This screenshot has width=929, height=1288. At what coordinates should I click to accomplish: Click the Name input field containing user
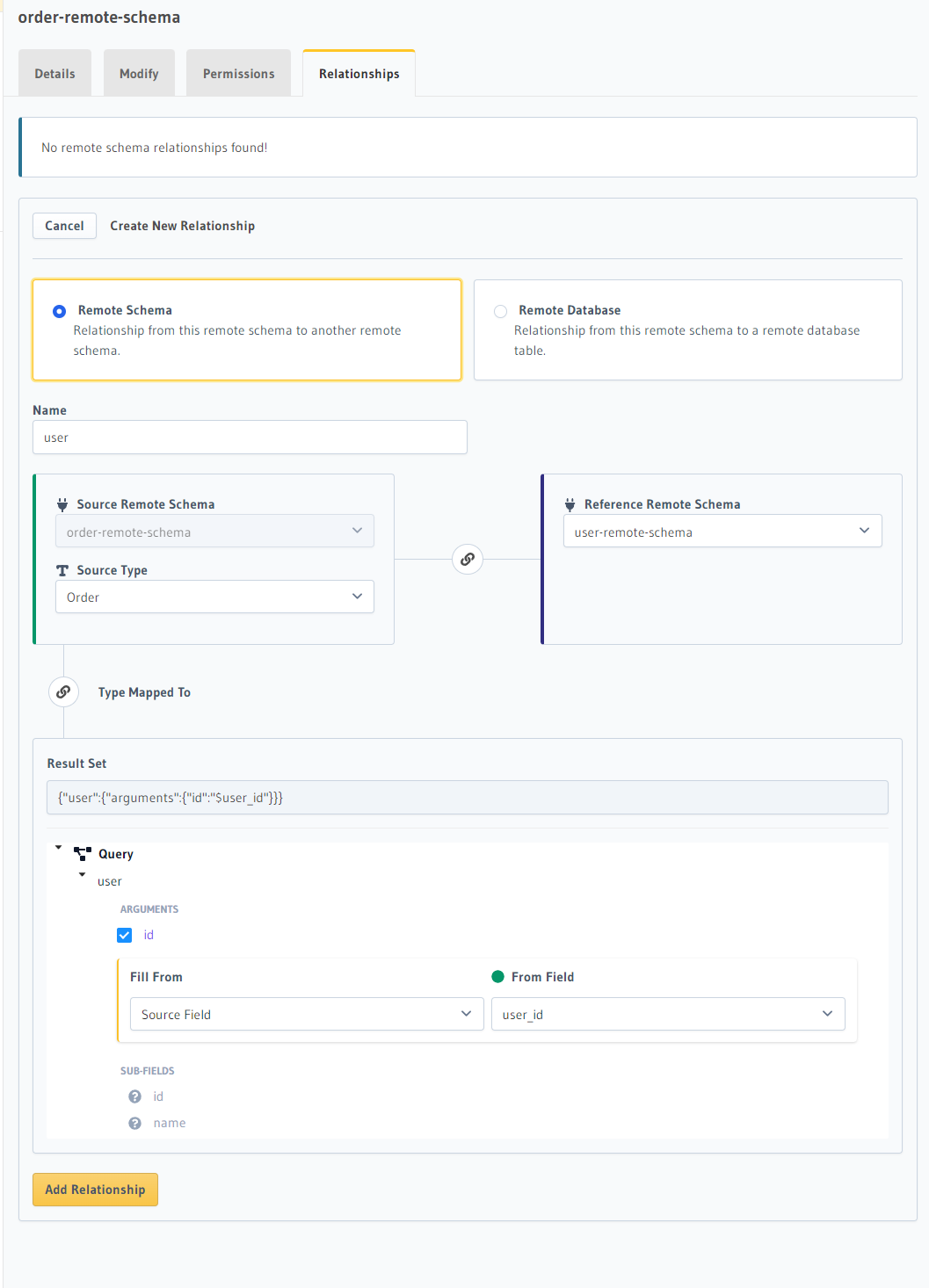[250, 438]
